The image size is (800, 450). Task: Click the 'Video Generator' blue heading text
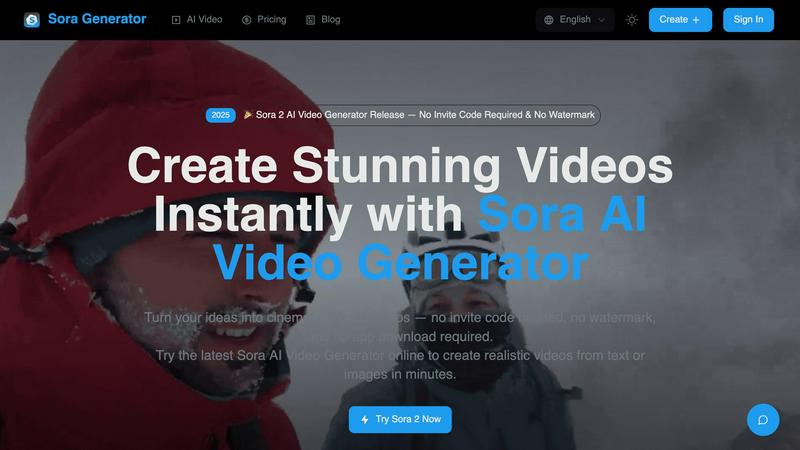click(x=401, y=262)
